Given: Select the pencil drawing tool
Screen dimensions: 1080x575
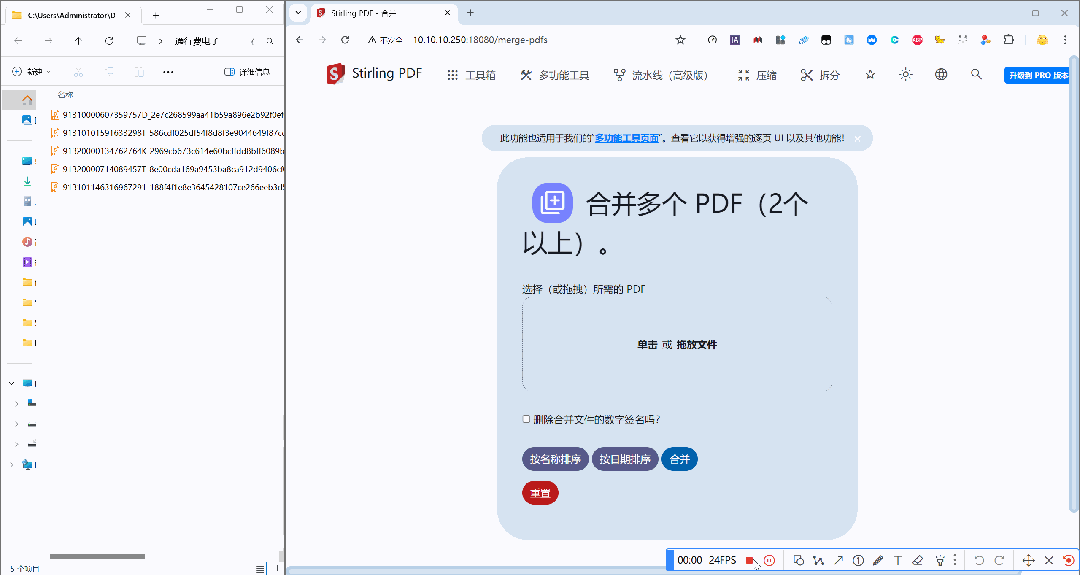Looking at the screenshot, I should 878,561.
